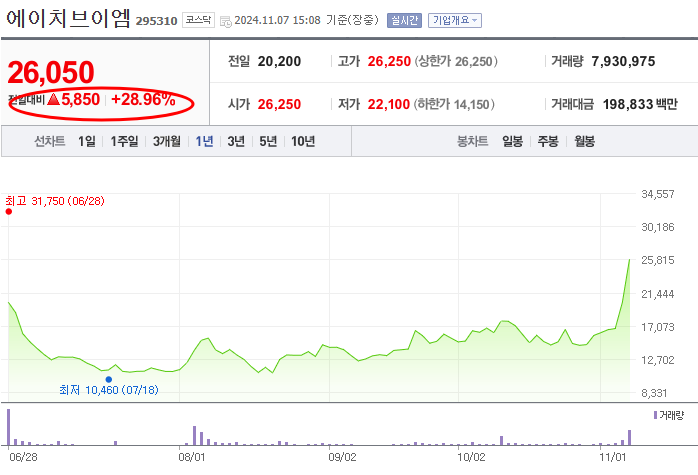This screenshot has width=698, height=475.
Task: Click the 전일 value 20,200
Action: (x=279, y=61)
